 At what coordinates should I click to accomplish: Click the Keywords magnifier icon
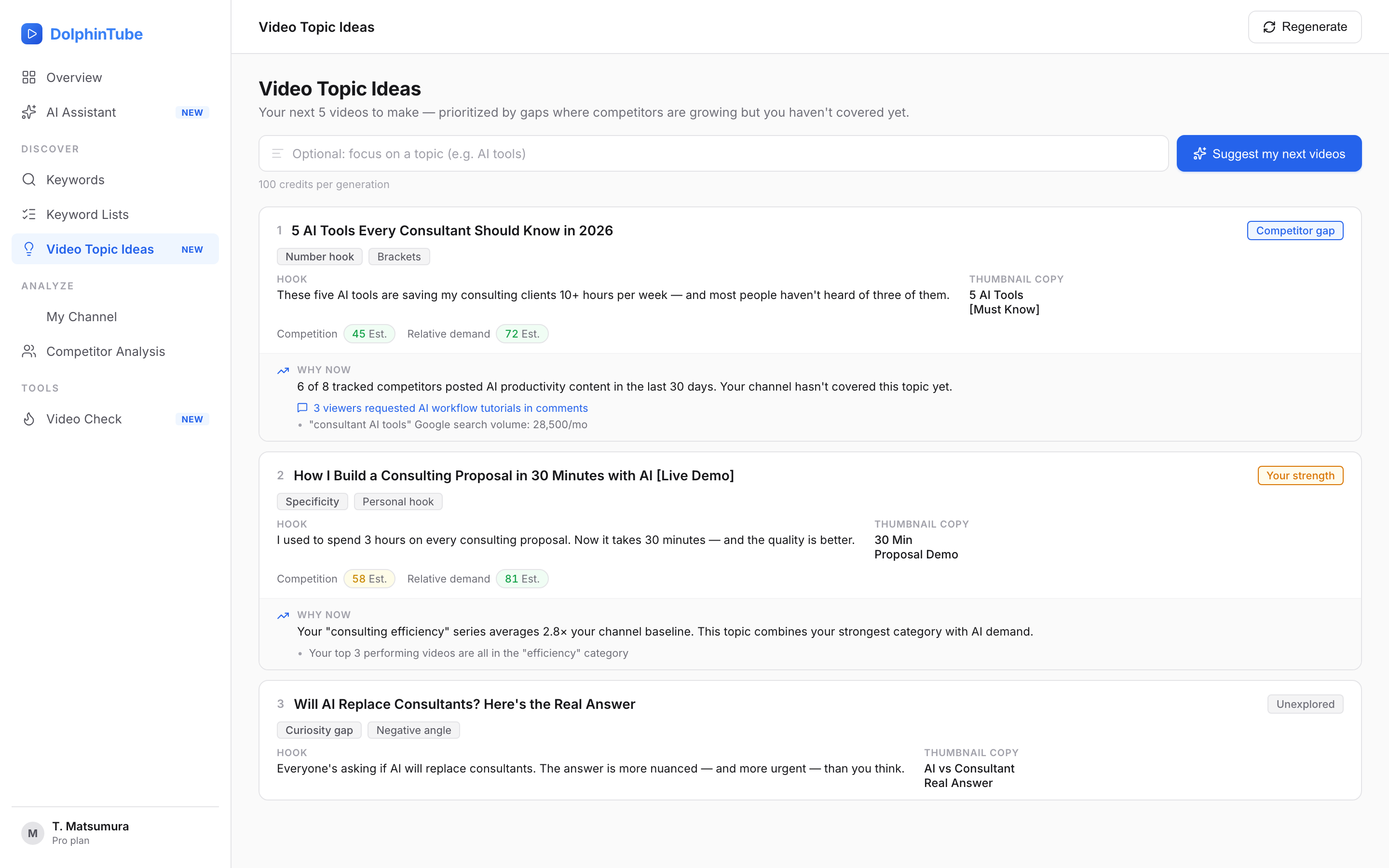pos(29,180)
